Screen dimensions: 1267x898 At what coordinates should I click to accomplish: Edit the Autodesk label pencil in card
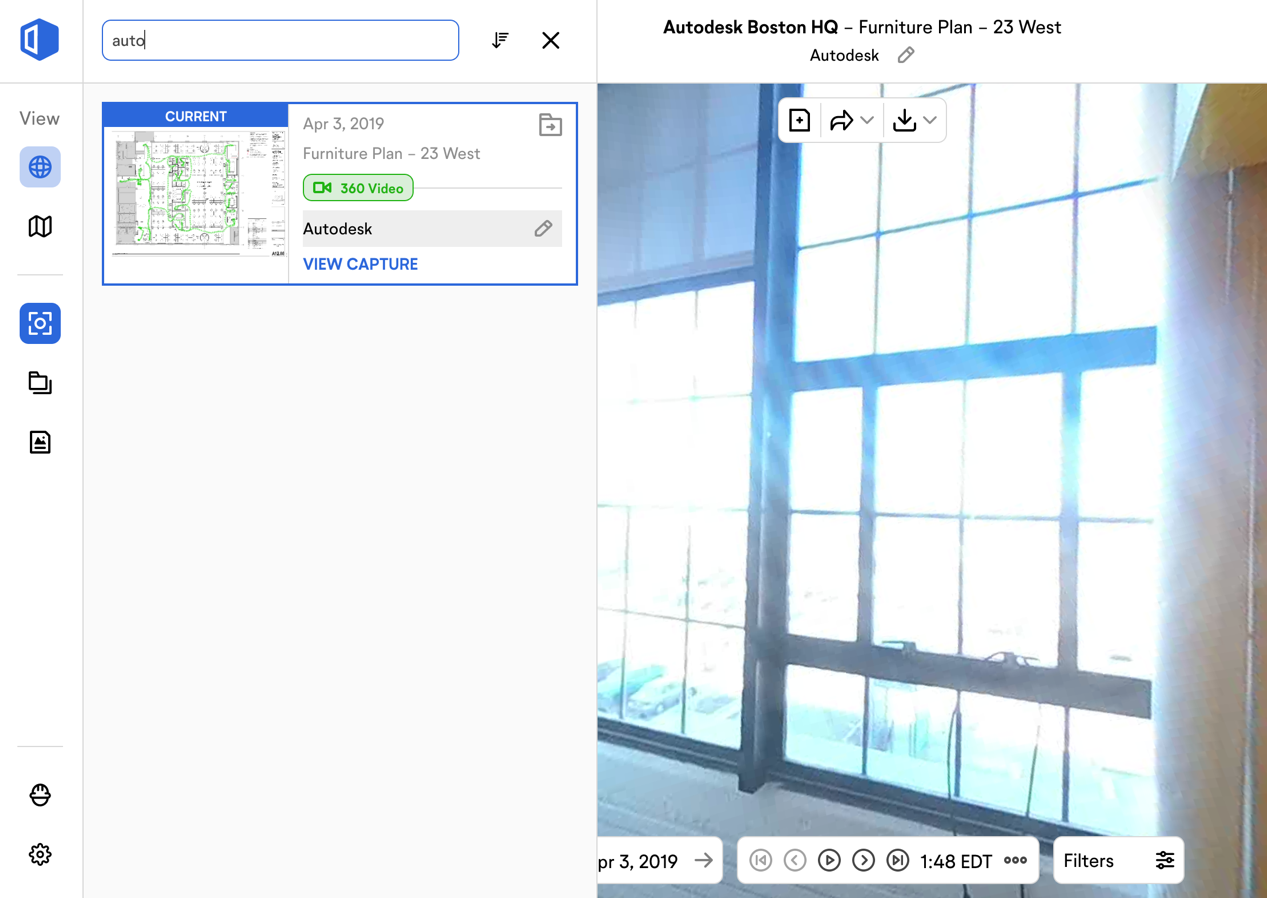[x=543, y=229]
